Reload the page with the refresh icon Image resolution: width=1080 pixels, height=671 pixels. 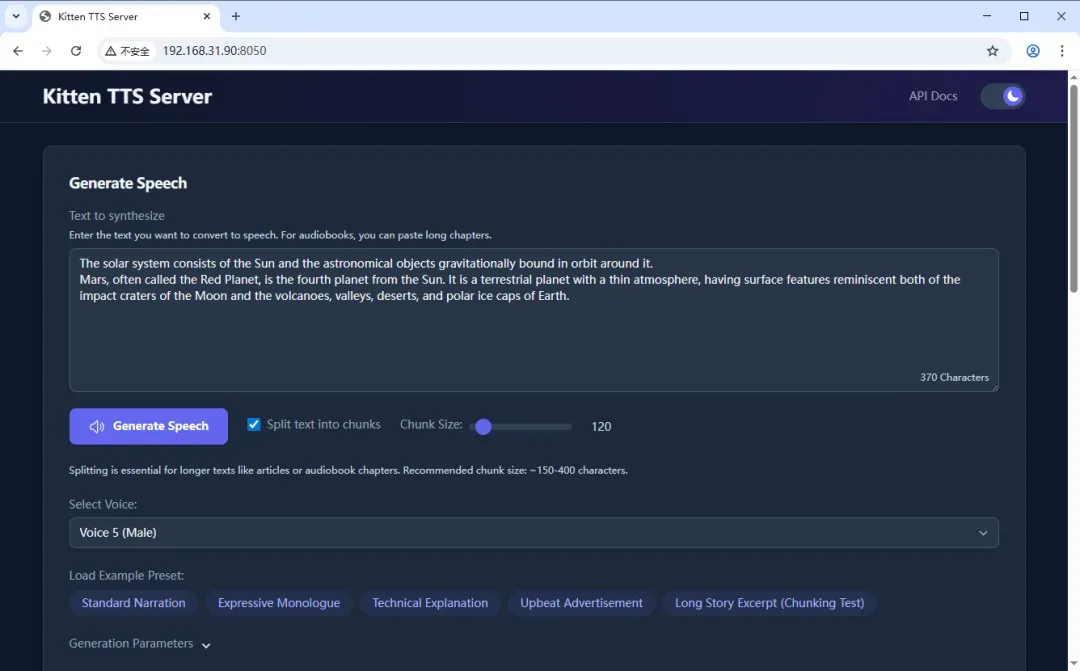76,51
